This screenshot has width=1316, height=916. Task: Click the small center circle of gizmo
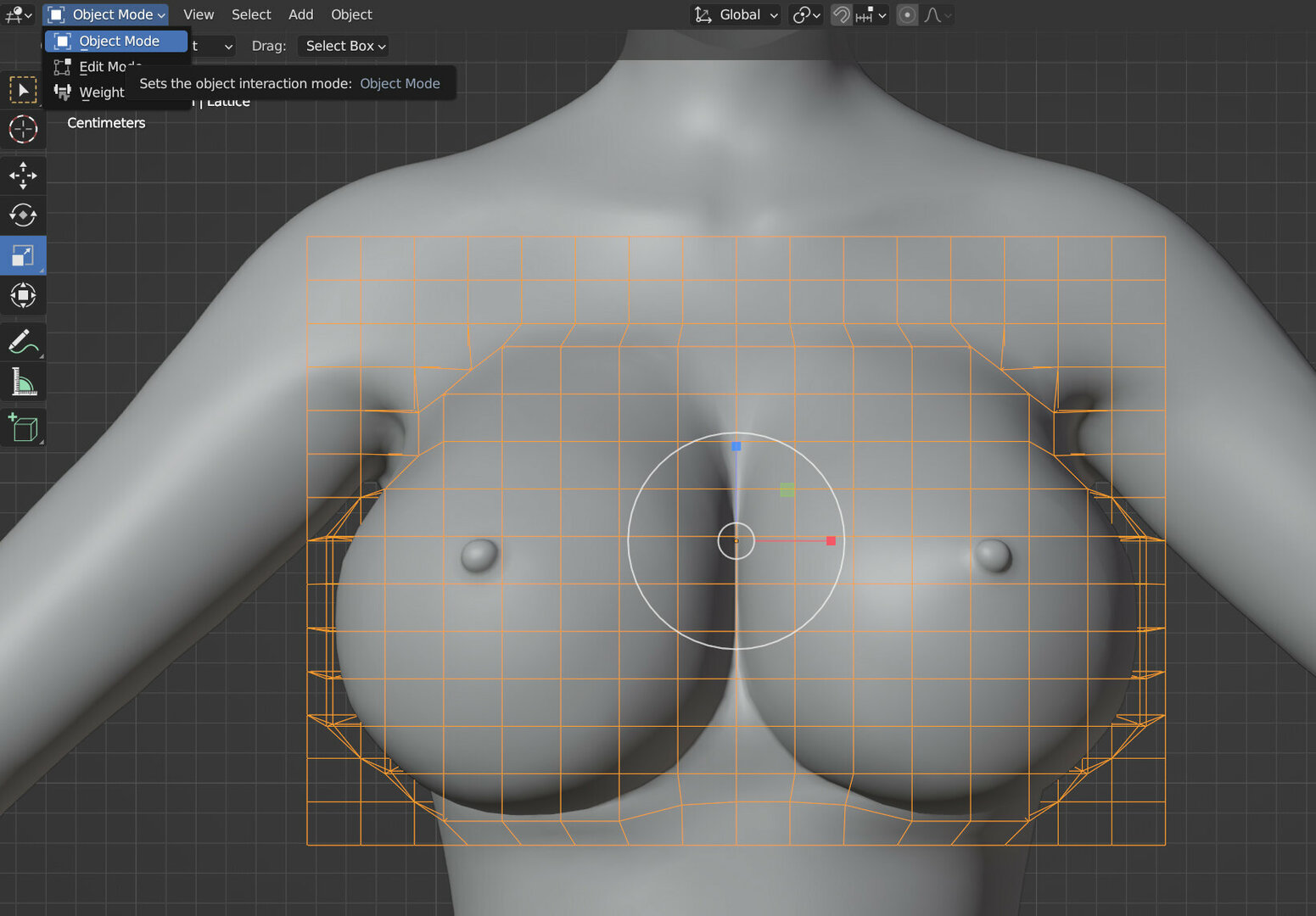click(736, 540)
